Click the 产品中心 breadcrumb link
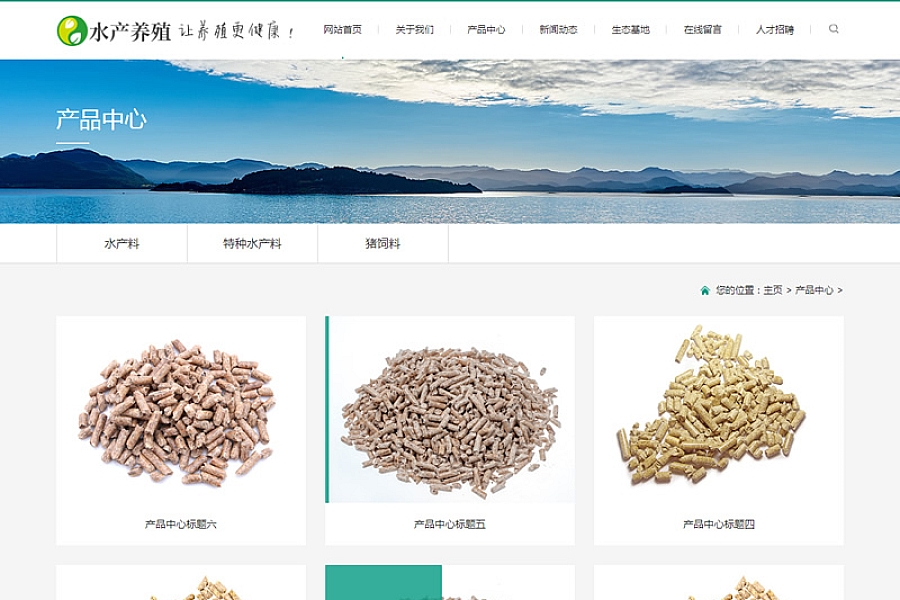The image size is (900, 600). tap(814, 291)
